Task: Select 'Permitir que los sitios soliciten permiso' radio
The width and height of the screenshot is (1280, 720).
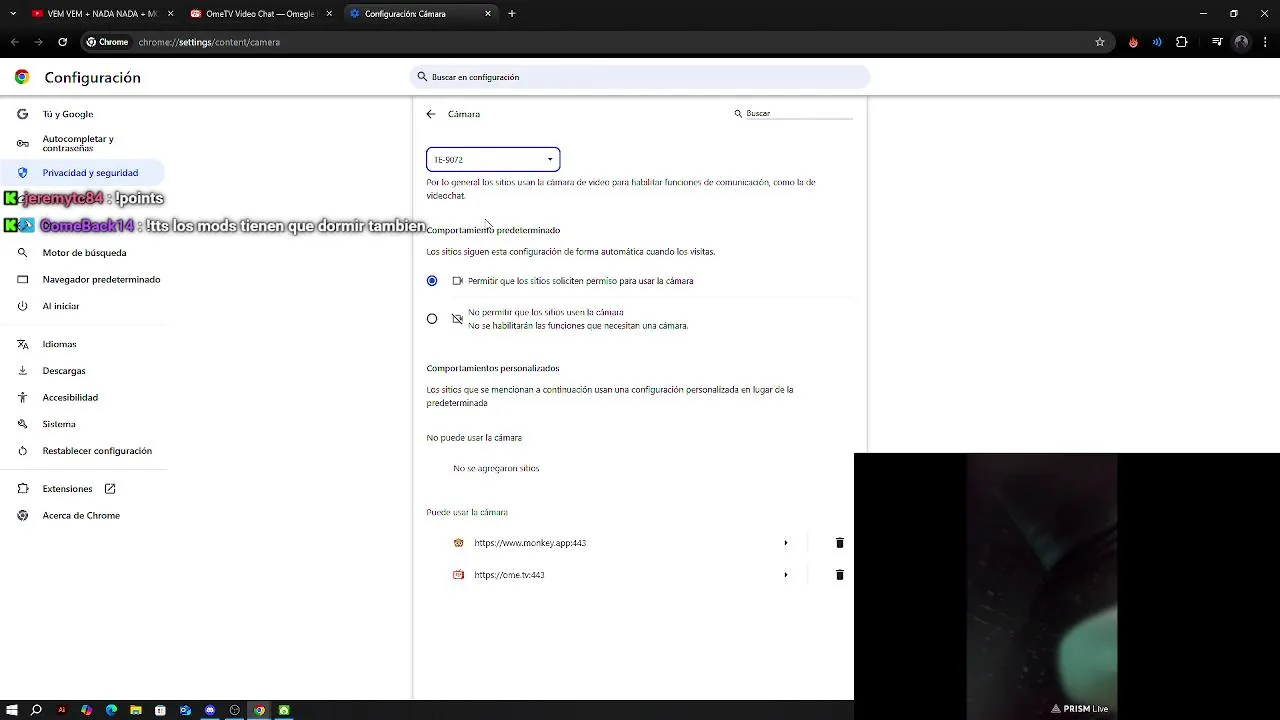Action: (432, 281)
